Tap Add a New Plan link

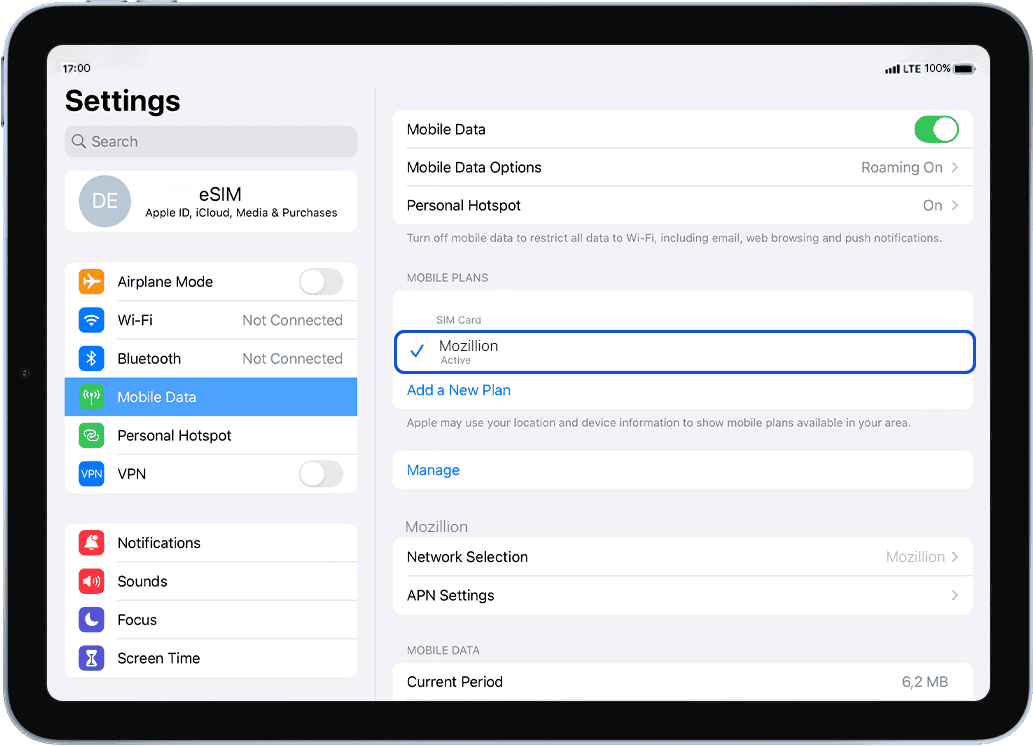point(458,390)
